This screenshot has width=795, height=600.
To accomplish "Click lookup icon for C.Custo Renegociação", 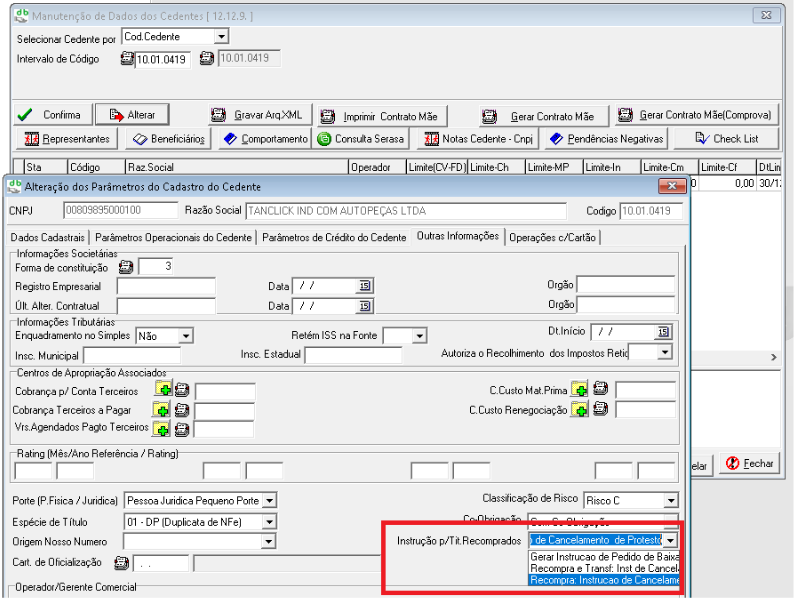I will [601, 409].
